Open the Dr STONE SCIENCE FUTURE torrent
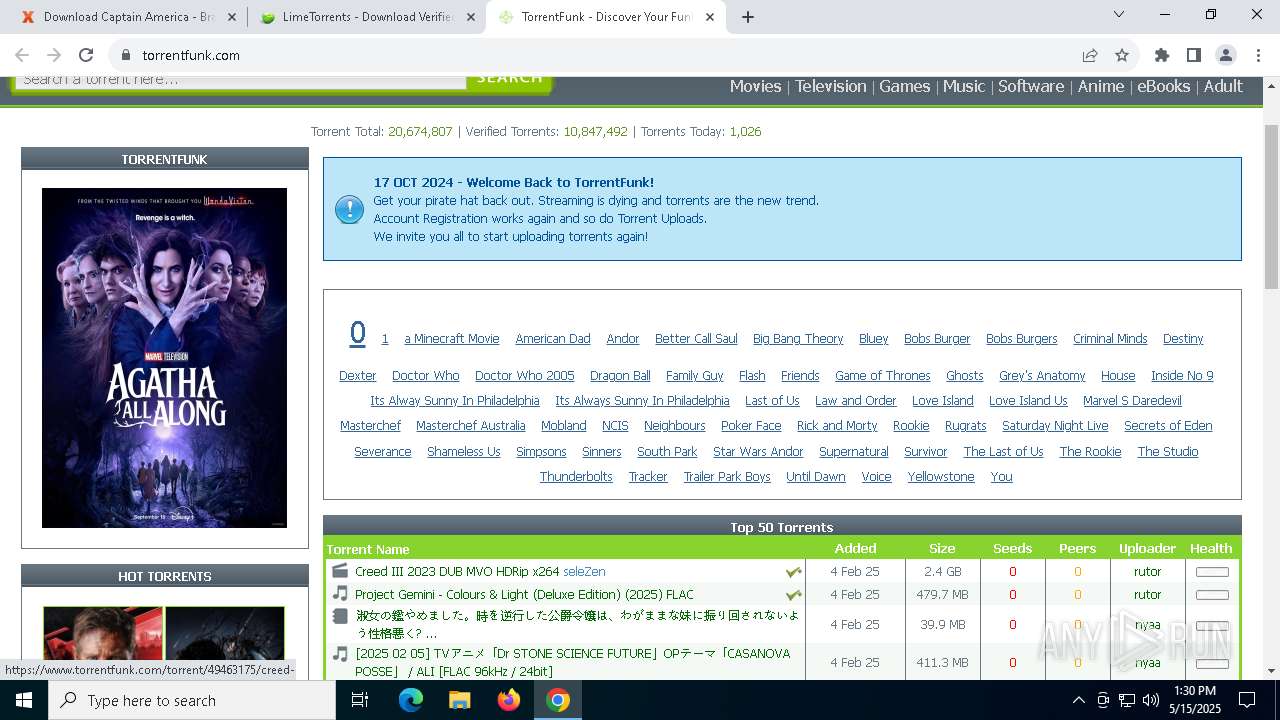This screenshot has width=1280, height=720. pyautogui.click(x=573, y=662)
